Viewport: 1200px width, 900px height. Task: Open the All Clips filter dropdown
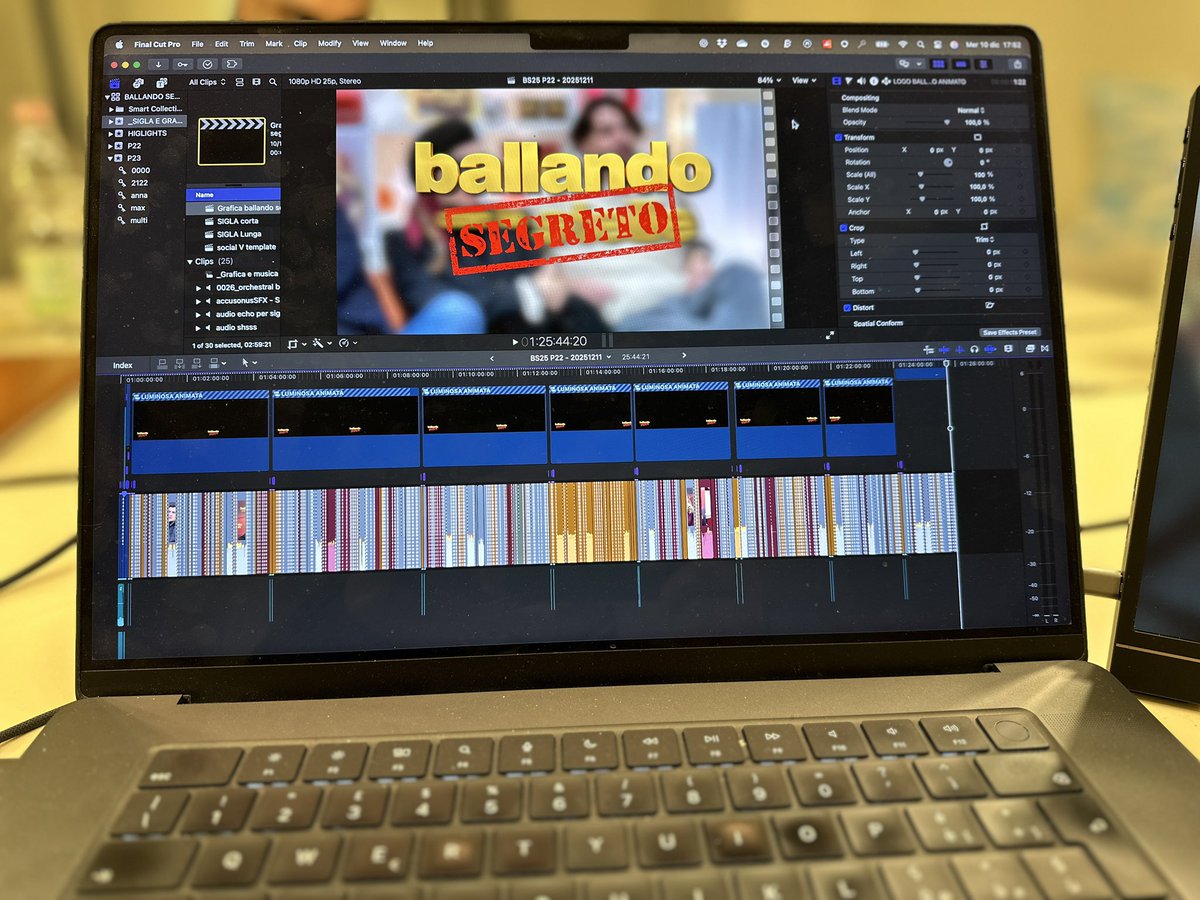[x=207, y=82]
